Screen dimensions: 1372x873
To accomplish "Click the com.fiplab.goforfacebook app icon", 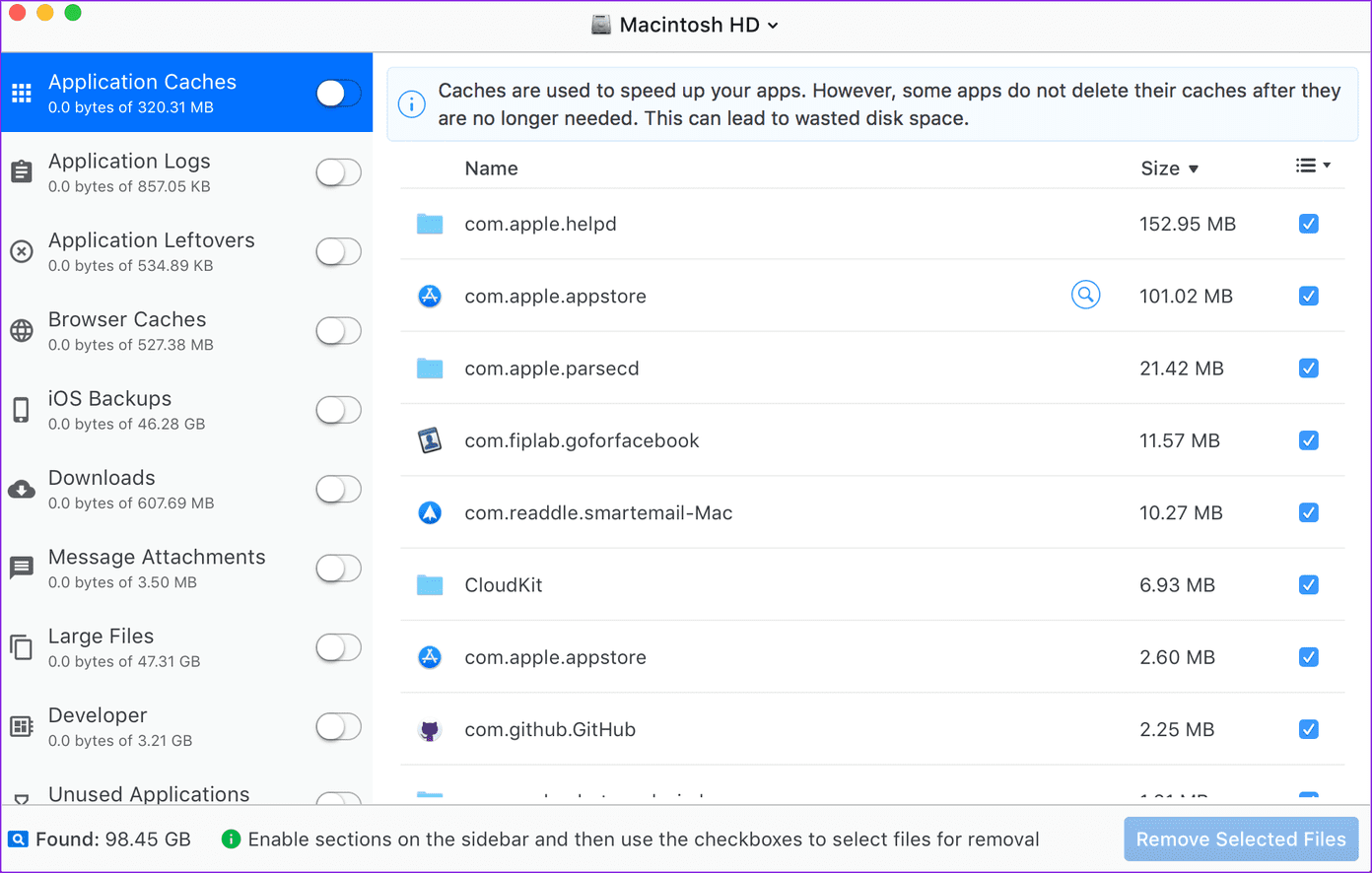I will coord(430,440).
